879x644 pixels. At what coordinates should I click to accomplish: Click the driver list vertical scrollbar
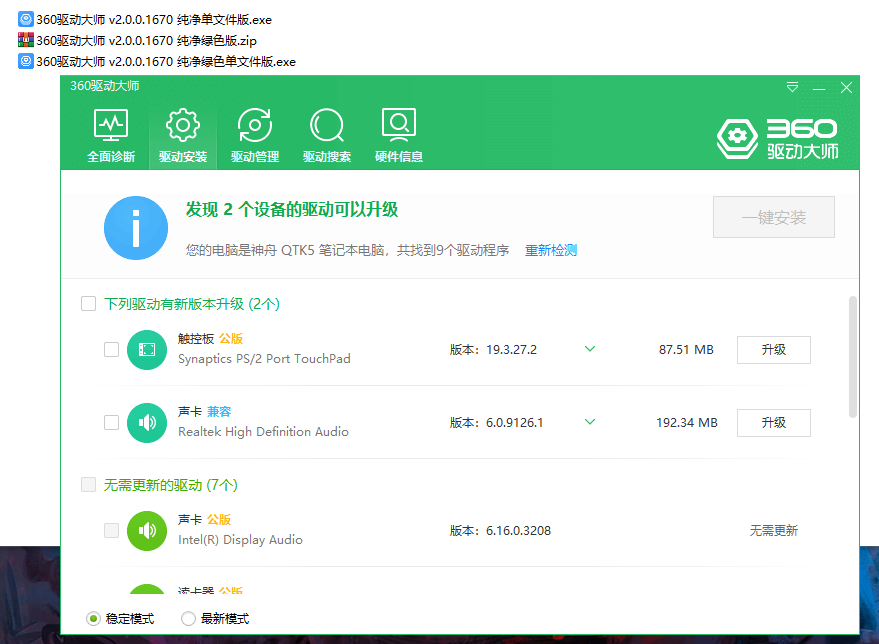click(x=853, y=357)
